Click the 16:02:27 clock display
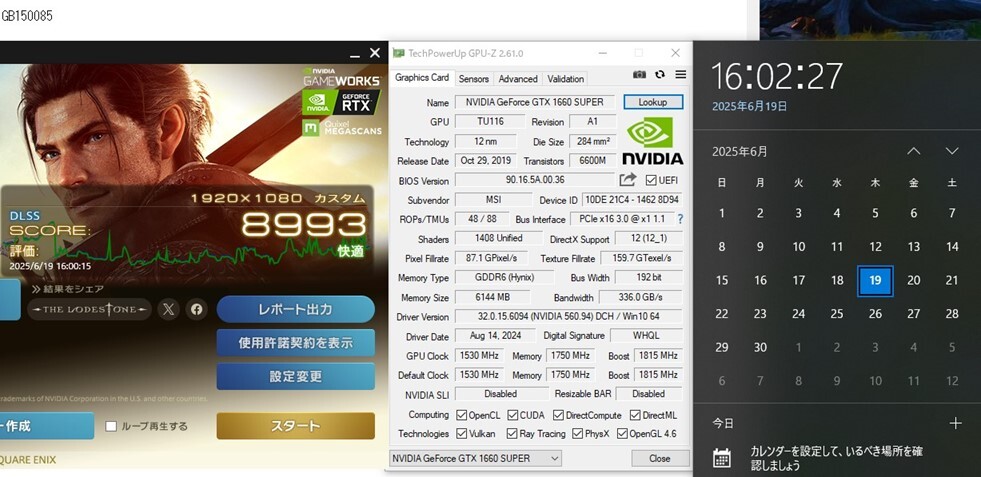Image resolution: width=981 pixels, height=477 pixels. (777, 76)
